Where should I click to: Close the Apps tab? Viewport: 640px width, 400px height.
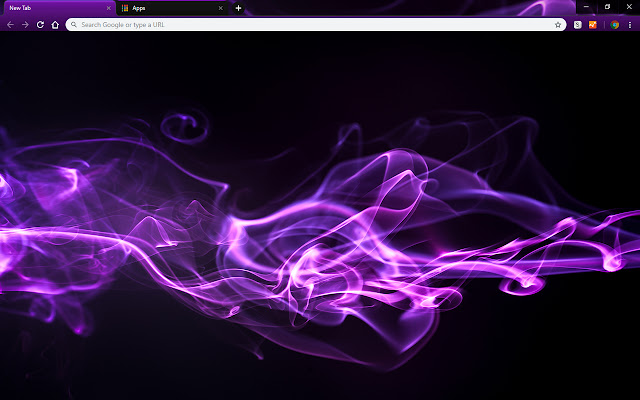pos(220,8)
